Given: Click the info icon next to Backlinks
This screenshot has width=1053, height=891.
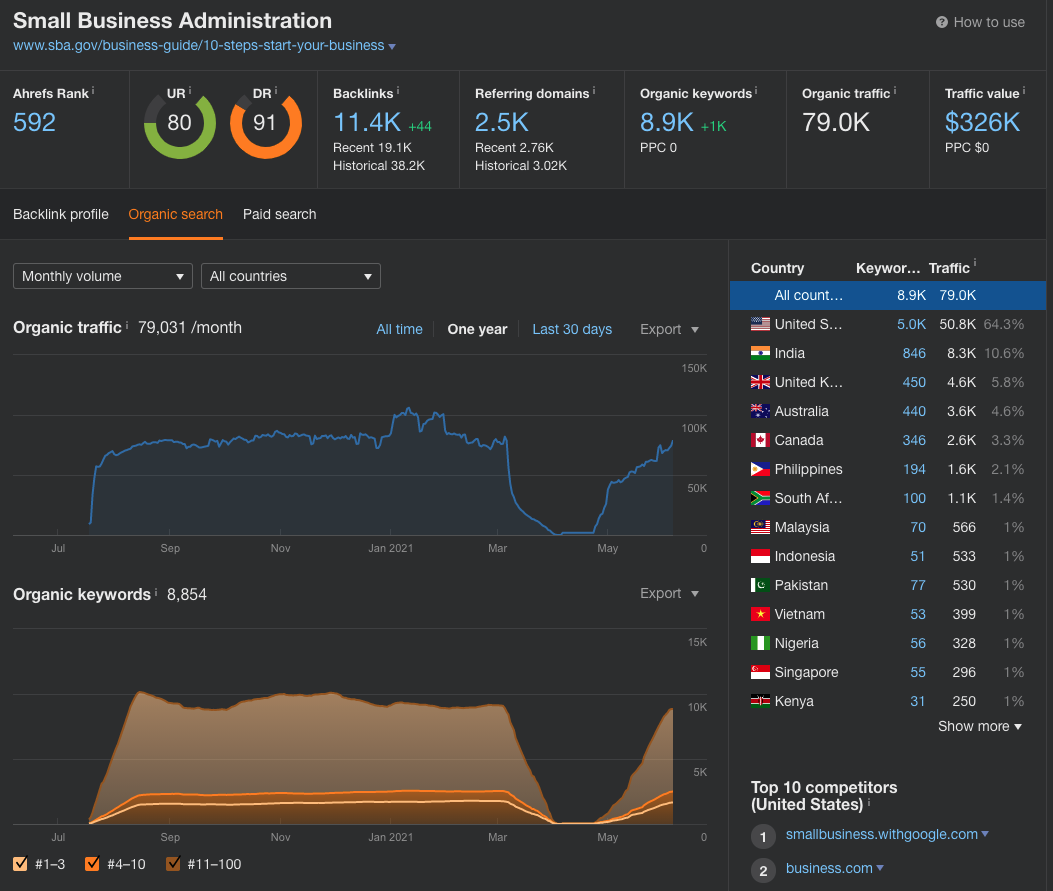Looking at the screenshot, I should click(397, 91).
